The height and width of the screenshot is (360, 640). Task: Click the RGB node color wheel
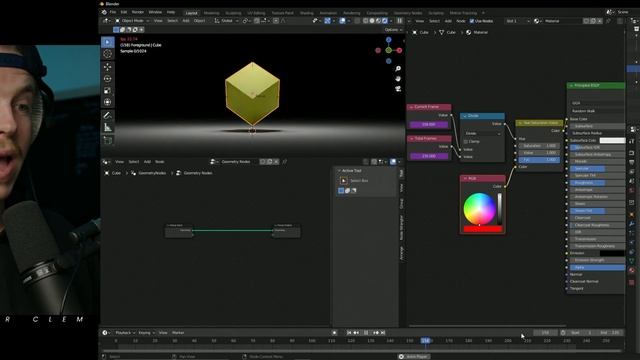[x=479, y=208]
